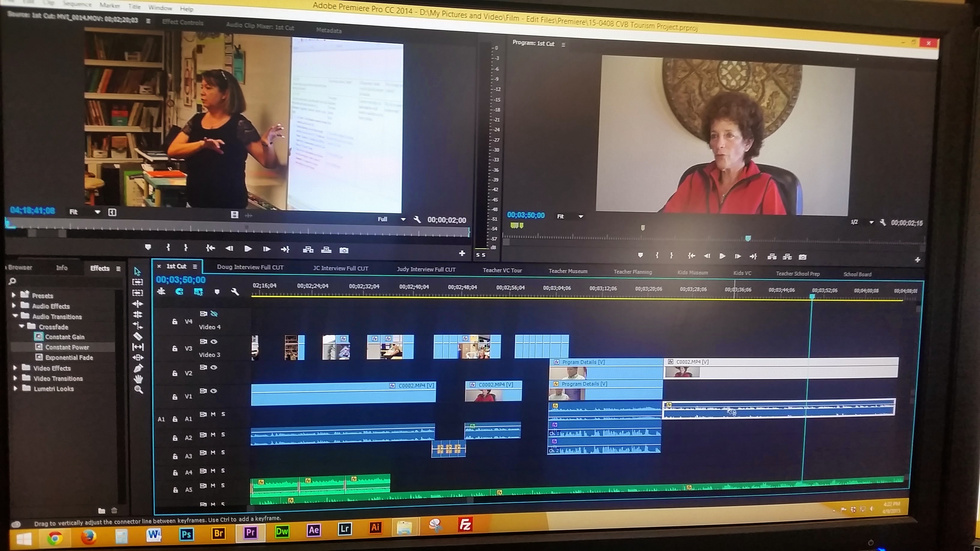Click the timeline playhead marker on ruler

[x=811, y=296]
